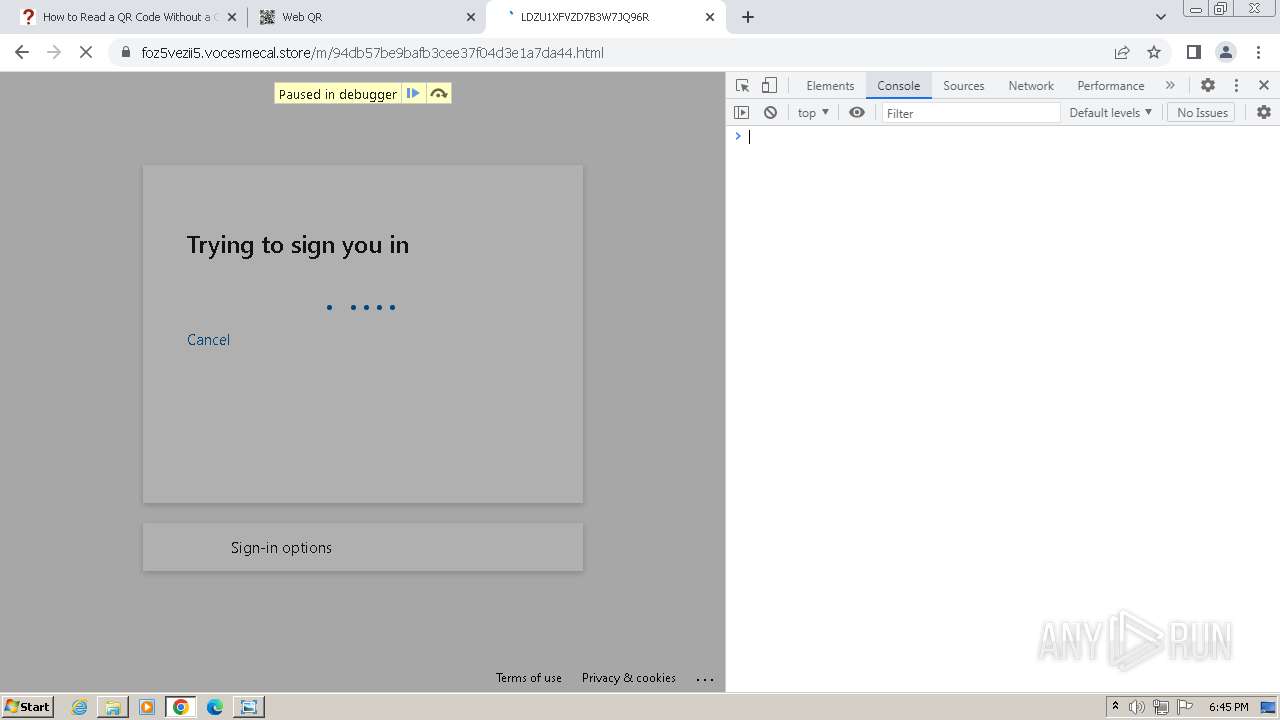Viewport: 1280px width, 720px height.
Task: Step over next function call icon
Action: 438,93
